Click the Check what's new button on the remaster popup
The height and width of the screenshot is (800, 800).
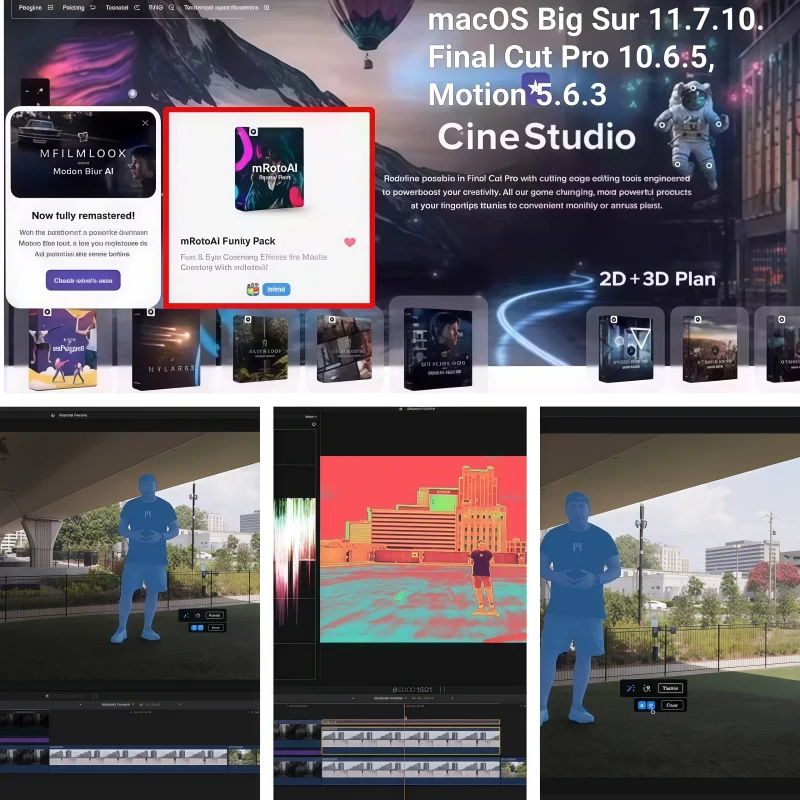(84, 278)
